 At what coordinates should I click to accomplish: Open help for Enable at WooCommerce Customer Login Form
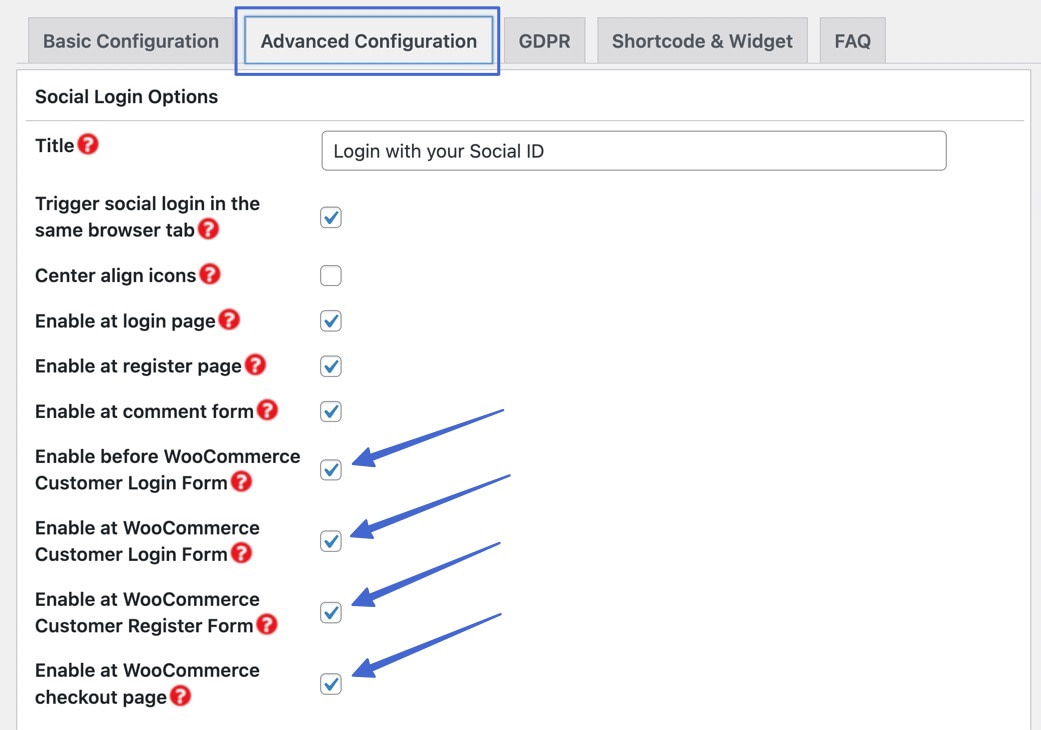click(x=241, y=553)
